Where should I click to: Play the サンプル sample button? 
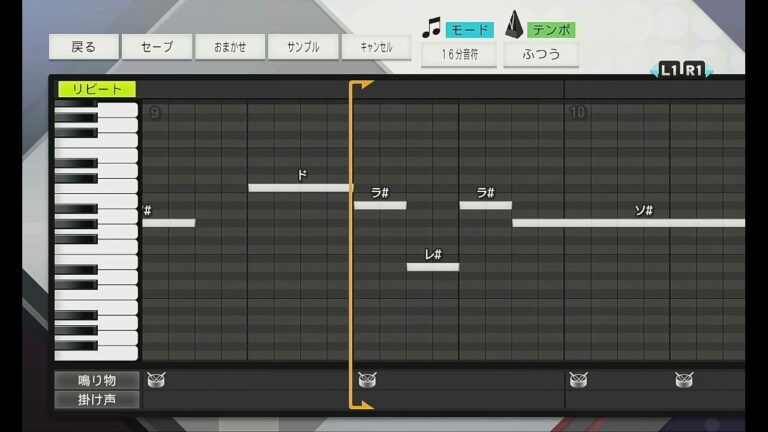303,47
